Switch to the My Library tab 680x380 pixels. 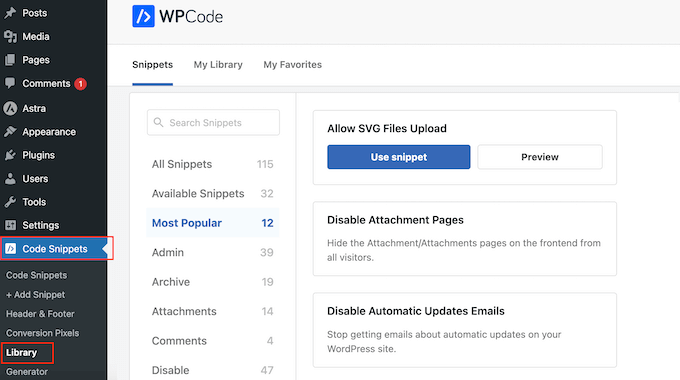tap(218, 65)
